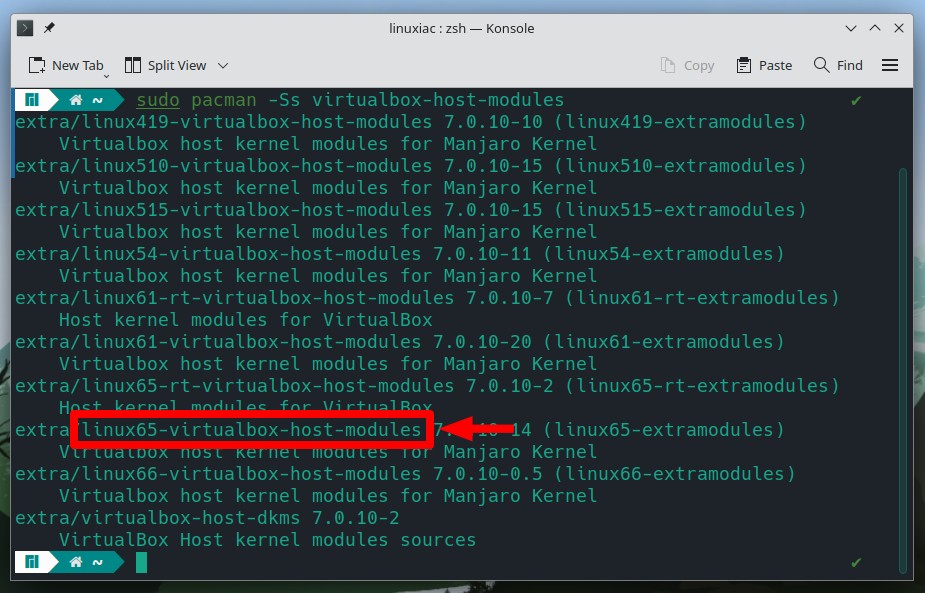Click 'extra/linux61-rt-virtualbox-host-modules' line
This screenshot has height=593, width=925.
click(x=427, y=297)
